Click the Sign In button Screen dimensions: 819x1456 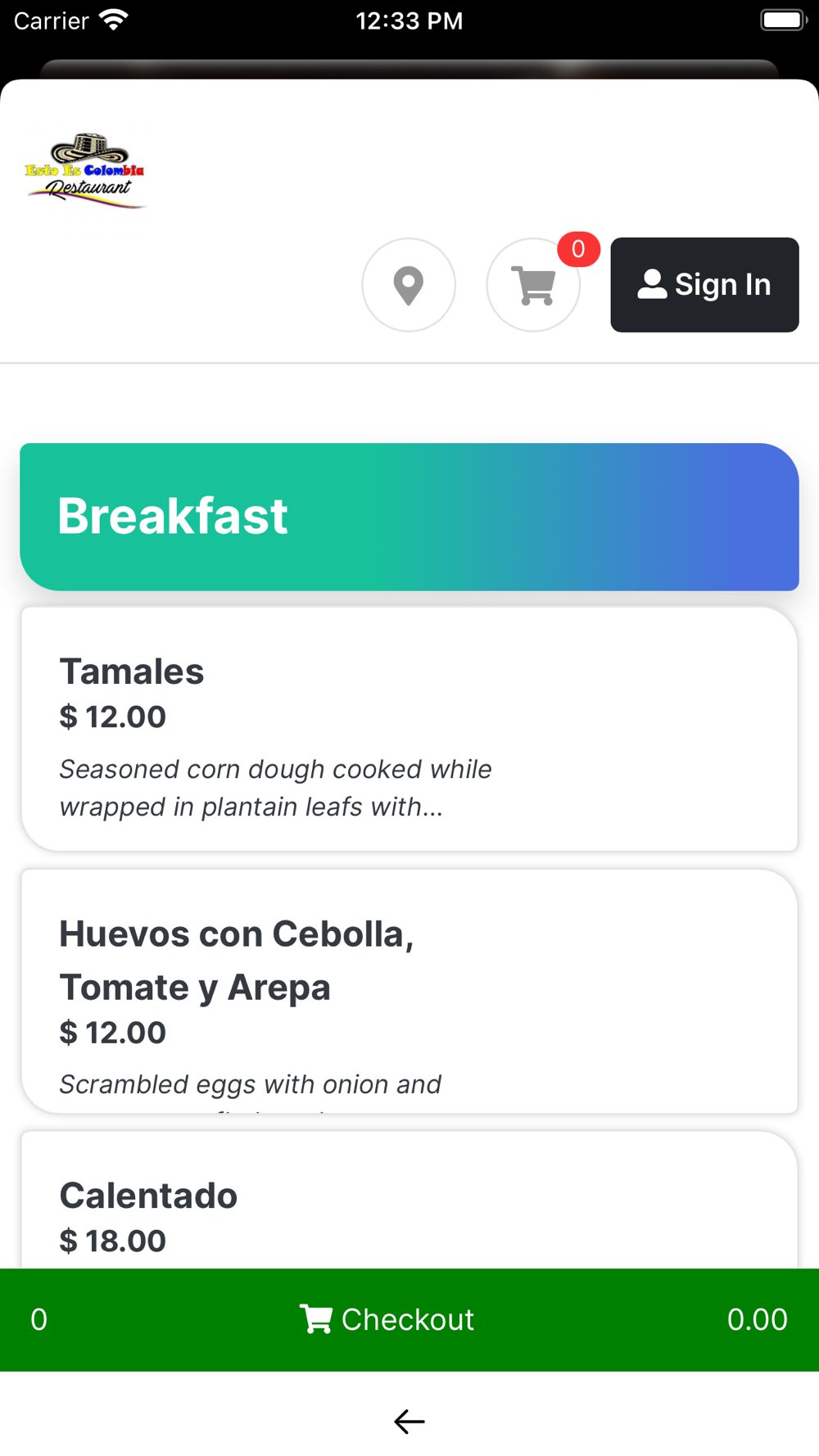click(704, 285)
